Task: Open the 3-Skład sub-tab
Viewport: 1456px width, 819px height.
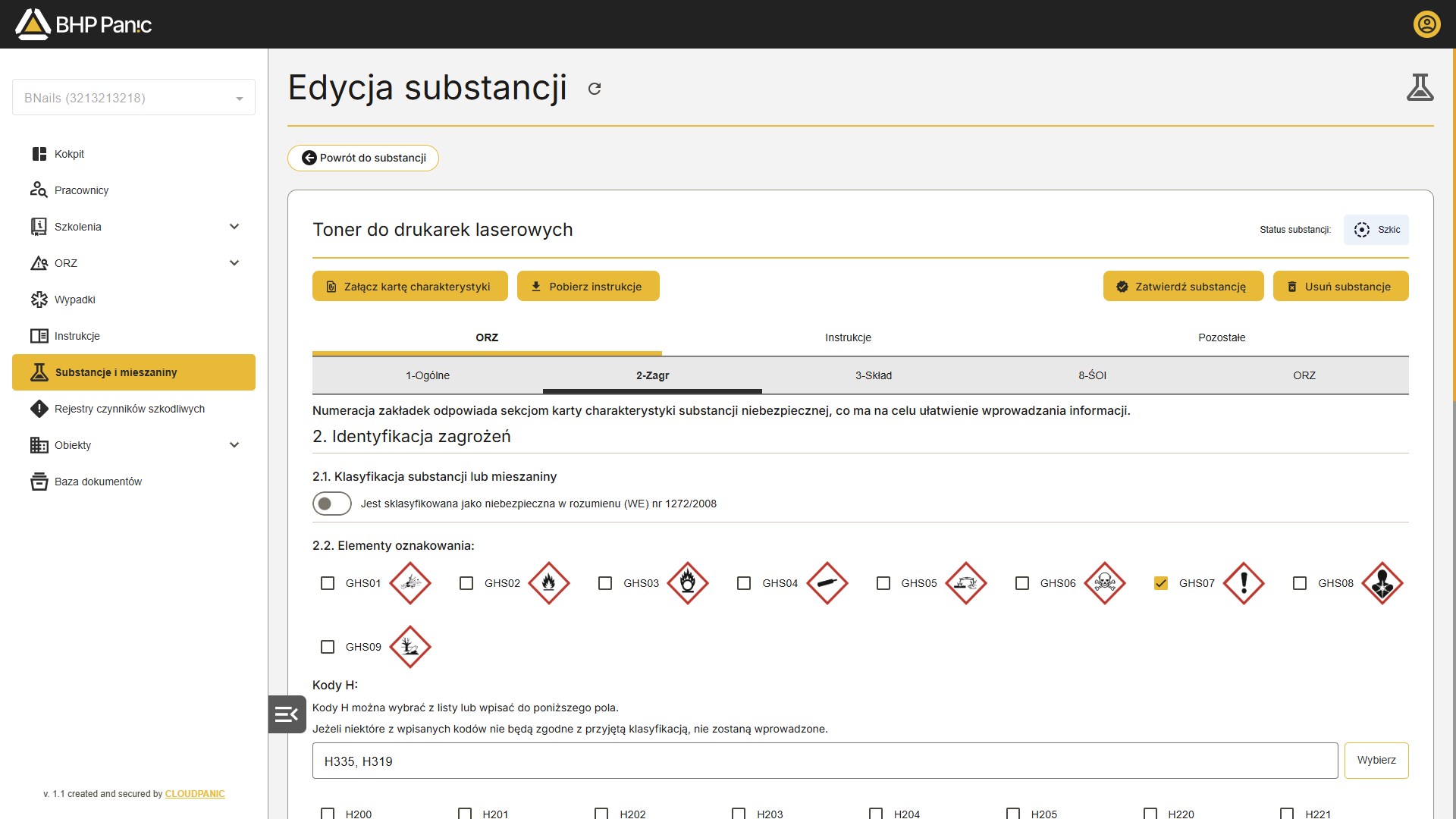Action: (x=874, y=375)
